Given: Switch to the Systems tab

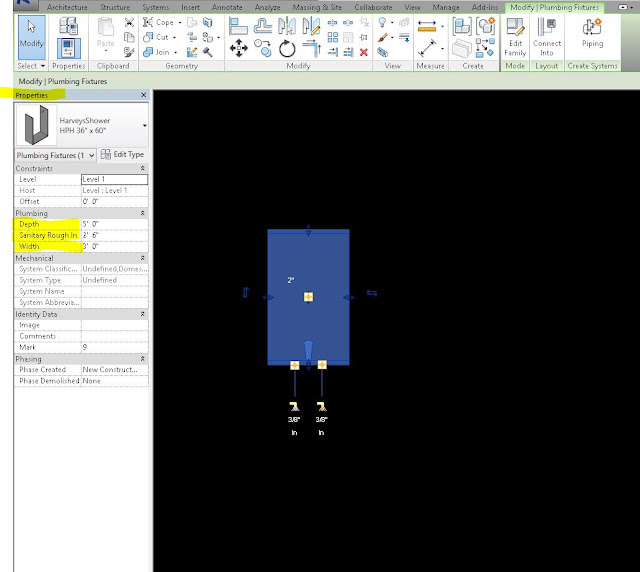Looking at the screenshot, I should click(156, 7).
